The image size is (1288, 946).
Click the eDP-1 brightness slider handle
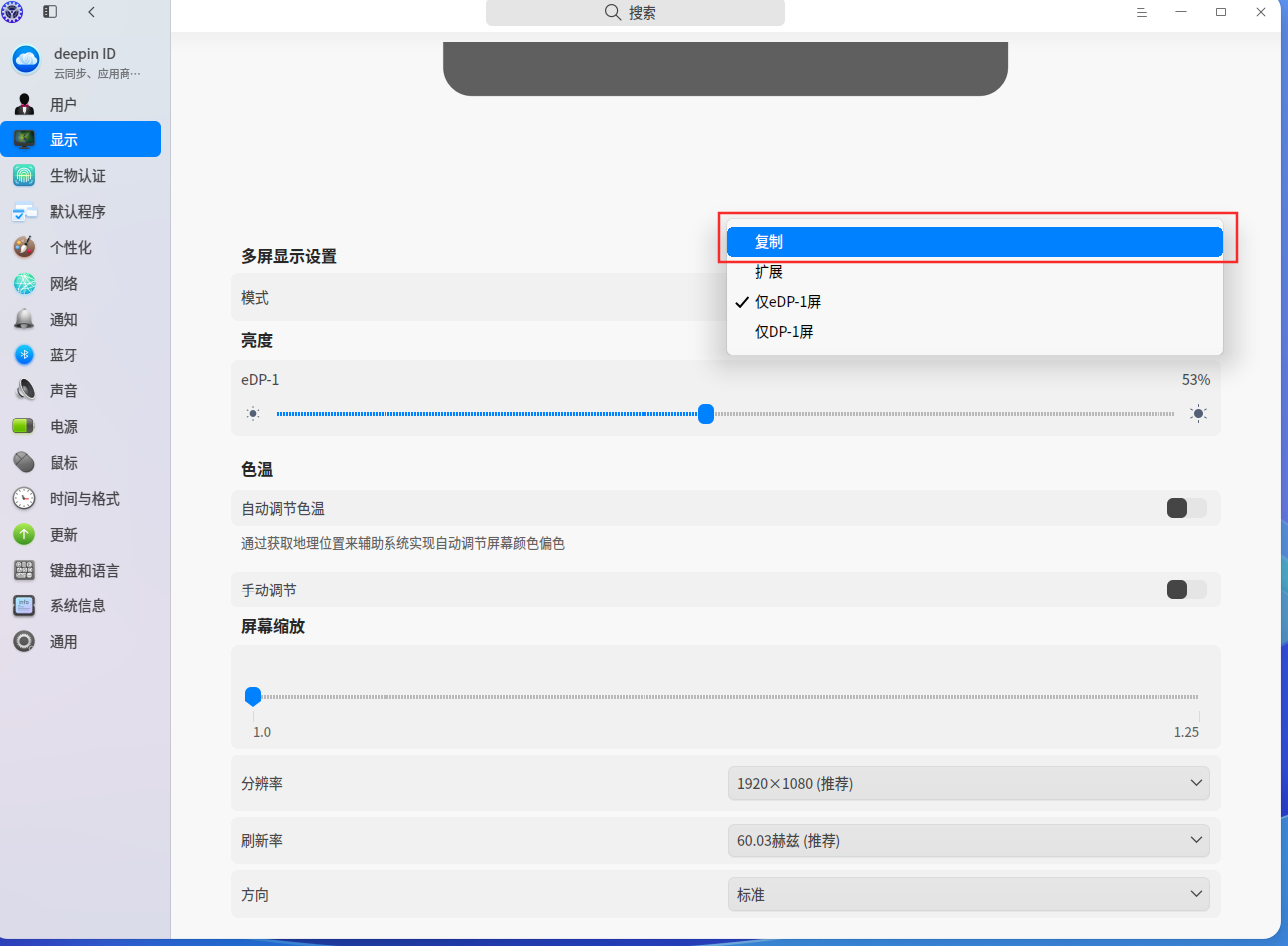click(706, 413)
